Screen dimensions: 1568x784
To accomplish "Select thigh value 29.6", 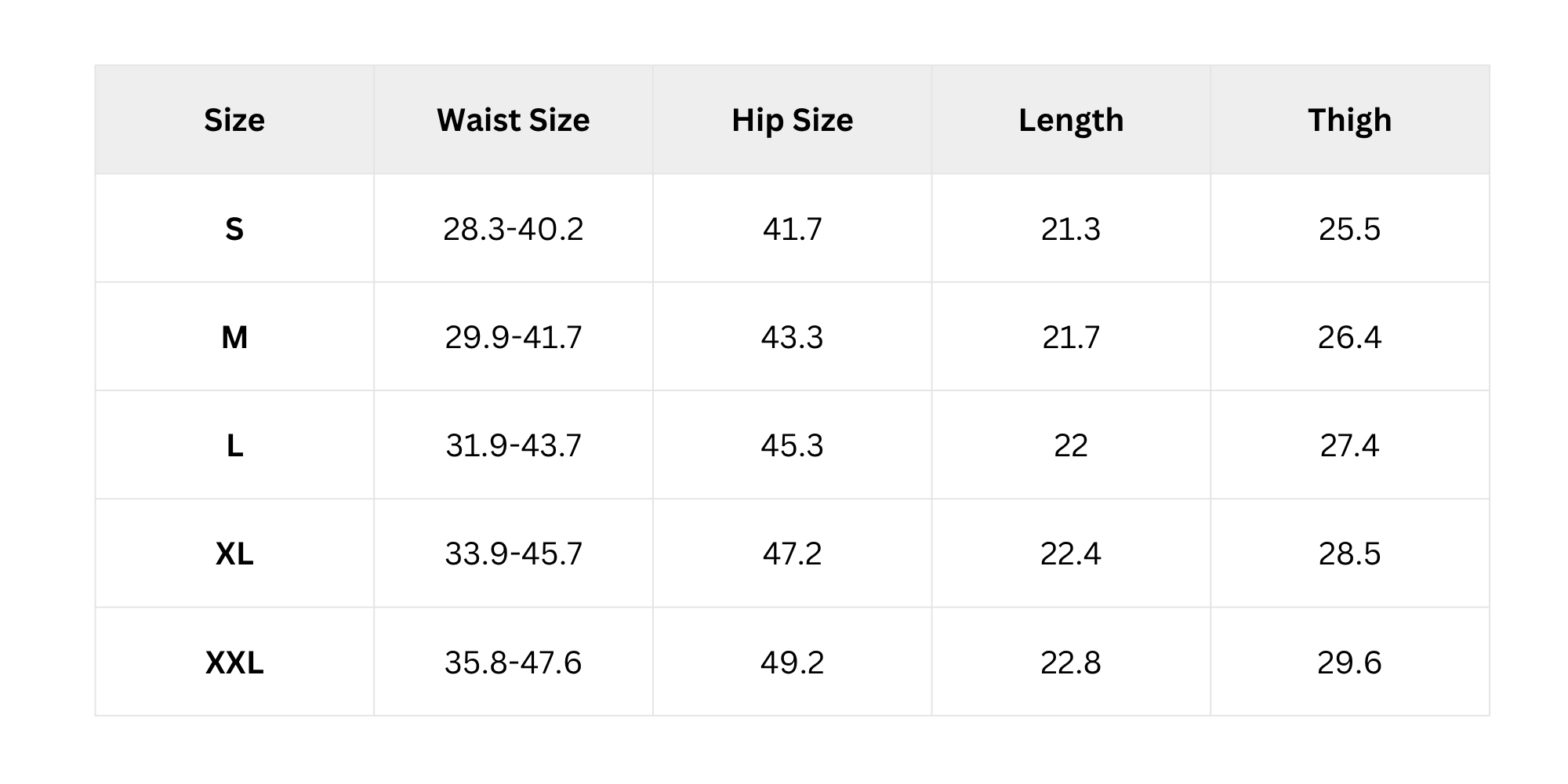I will 1349,663.
